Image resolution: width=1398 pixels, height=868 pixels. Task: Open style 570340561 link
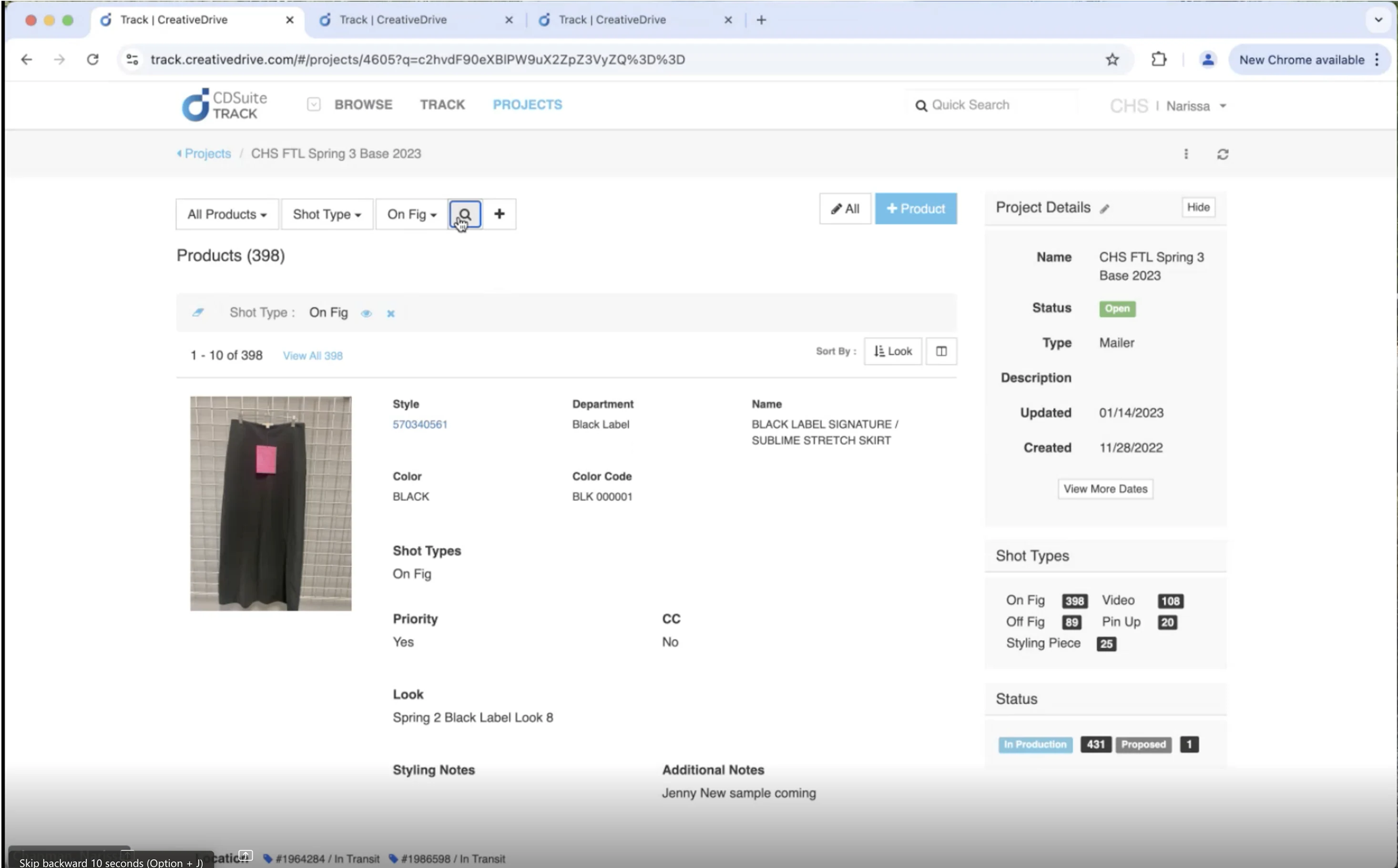[x=420, y=424]
